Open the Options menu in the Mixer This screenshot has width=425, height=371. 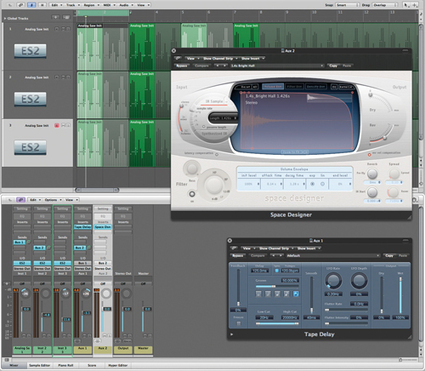52,200
